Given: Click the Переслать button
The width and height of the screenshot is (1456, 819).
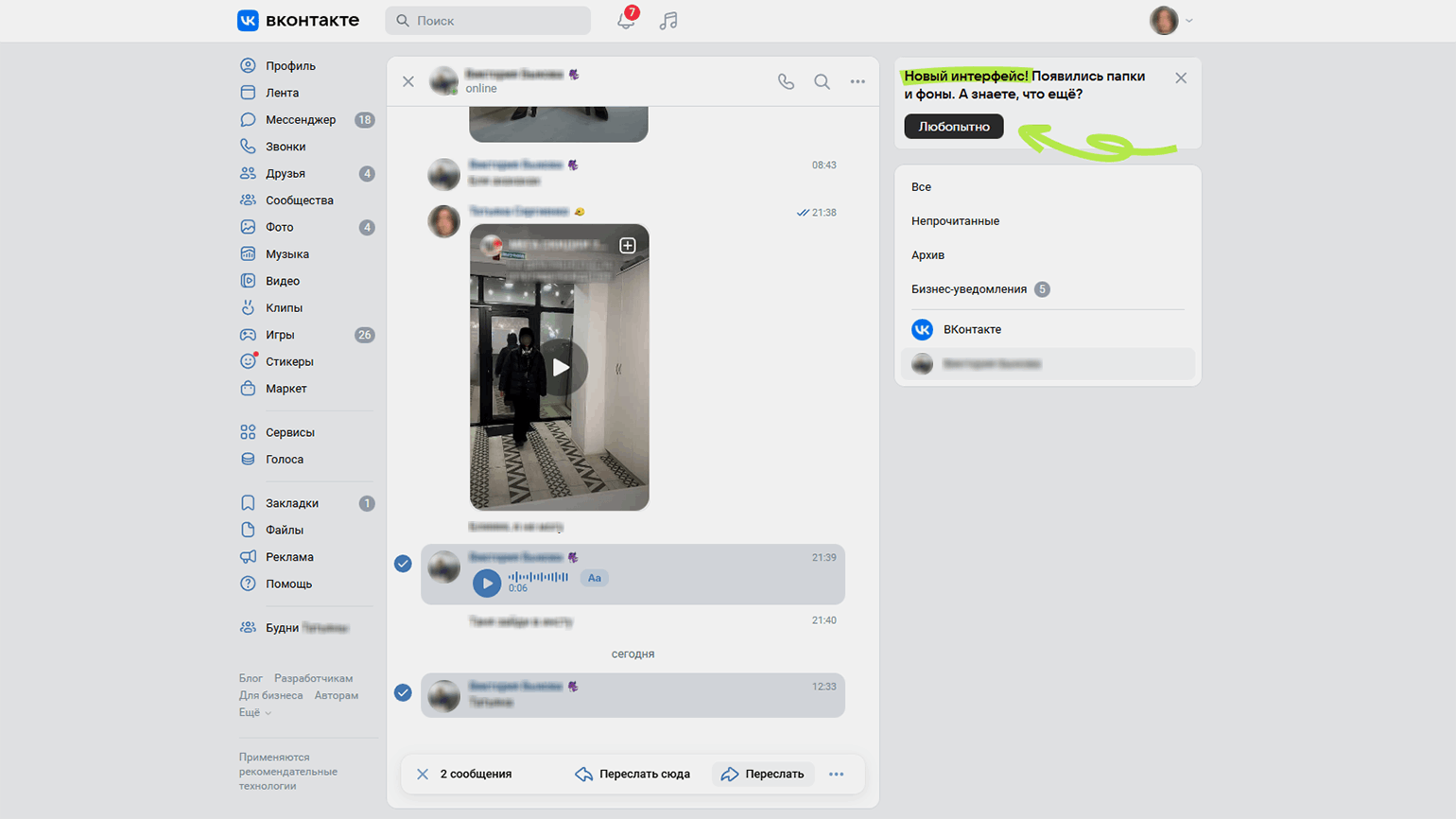Looking at the screenshot, I should pyautogui.click(x=763, y=774).
